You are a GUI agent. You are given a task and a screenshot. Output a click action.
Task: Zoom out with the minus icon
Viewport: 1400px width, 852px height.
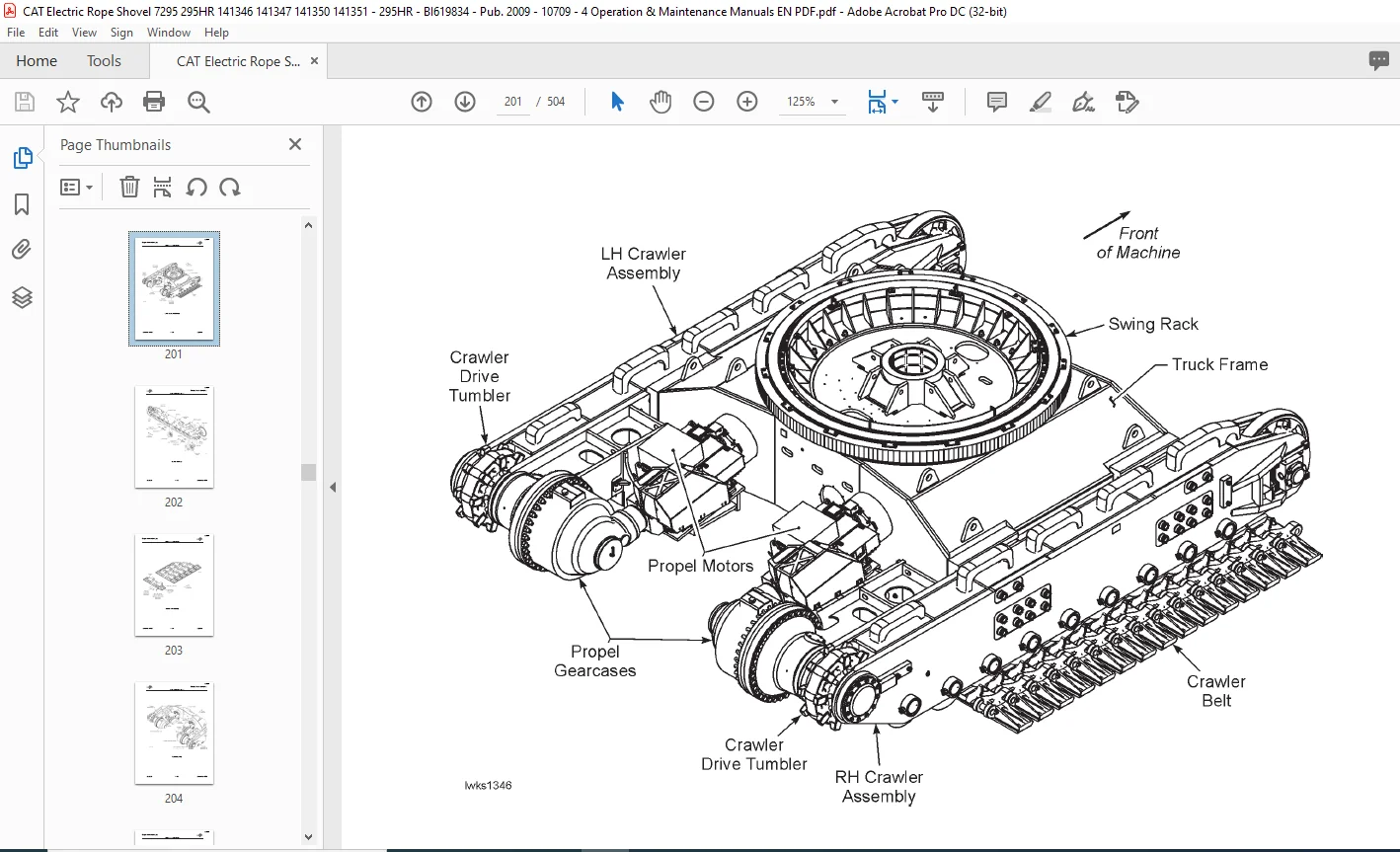click(x=704, y=102)
